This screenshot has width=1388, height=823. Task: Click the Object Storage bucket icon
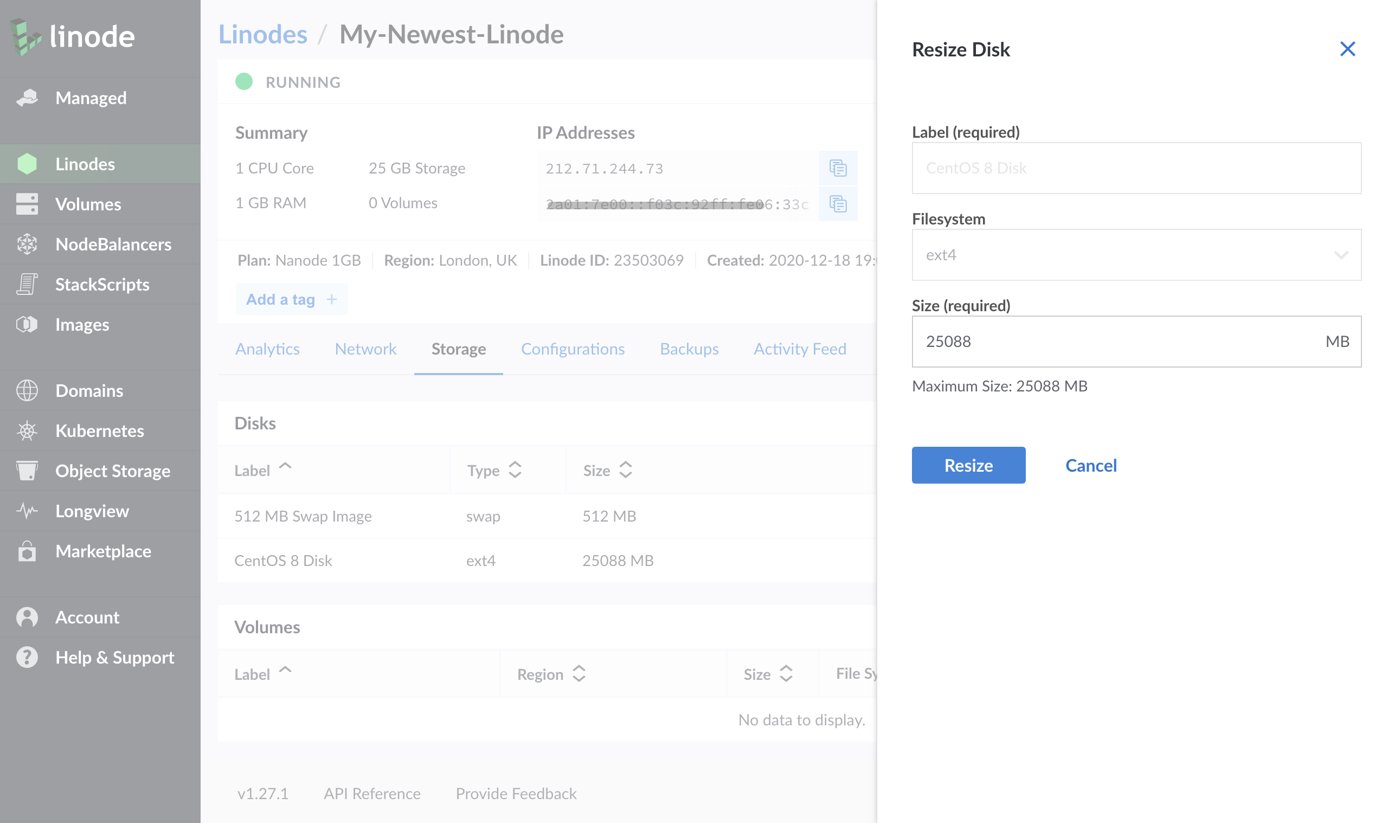pos(27,471)
